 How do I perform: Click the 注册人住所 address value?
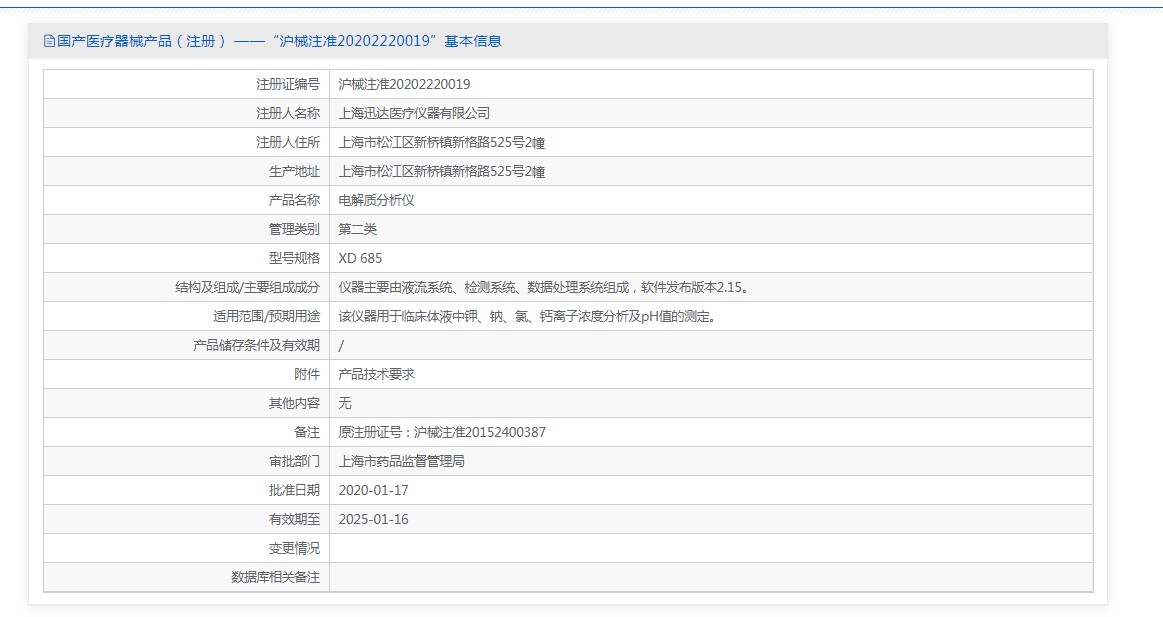[x=442, y=142]
